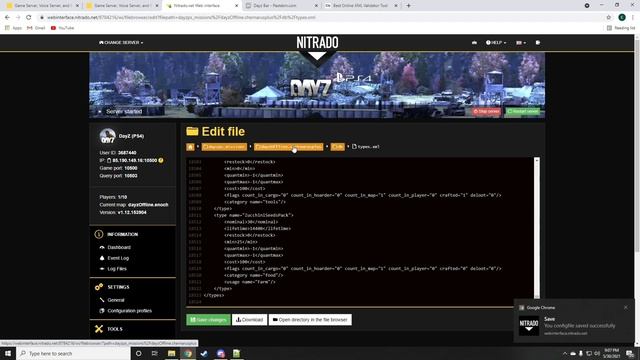
Task: Open the Event Log sidebar link
Action: click(x=118, y=258)
